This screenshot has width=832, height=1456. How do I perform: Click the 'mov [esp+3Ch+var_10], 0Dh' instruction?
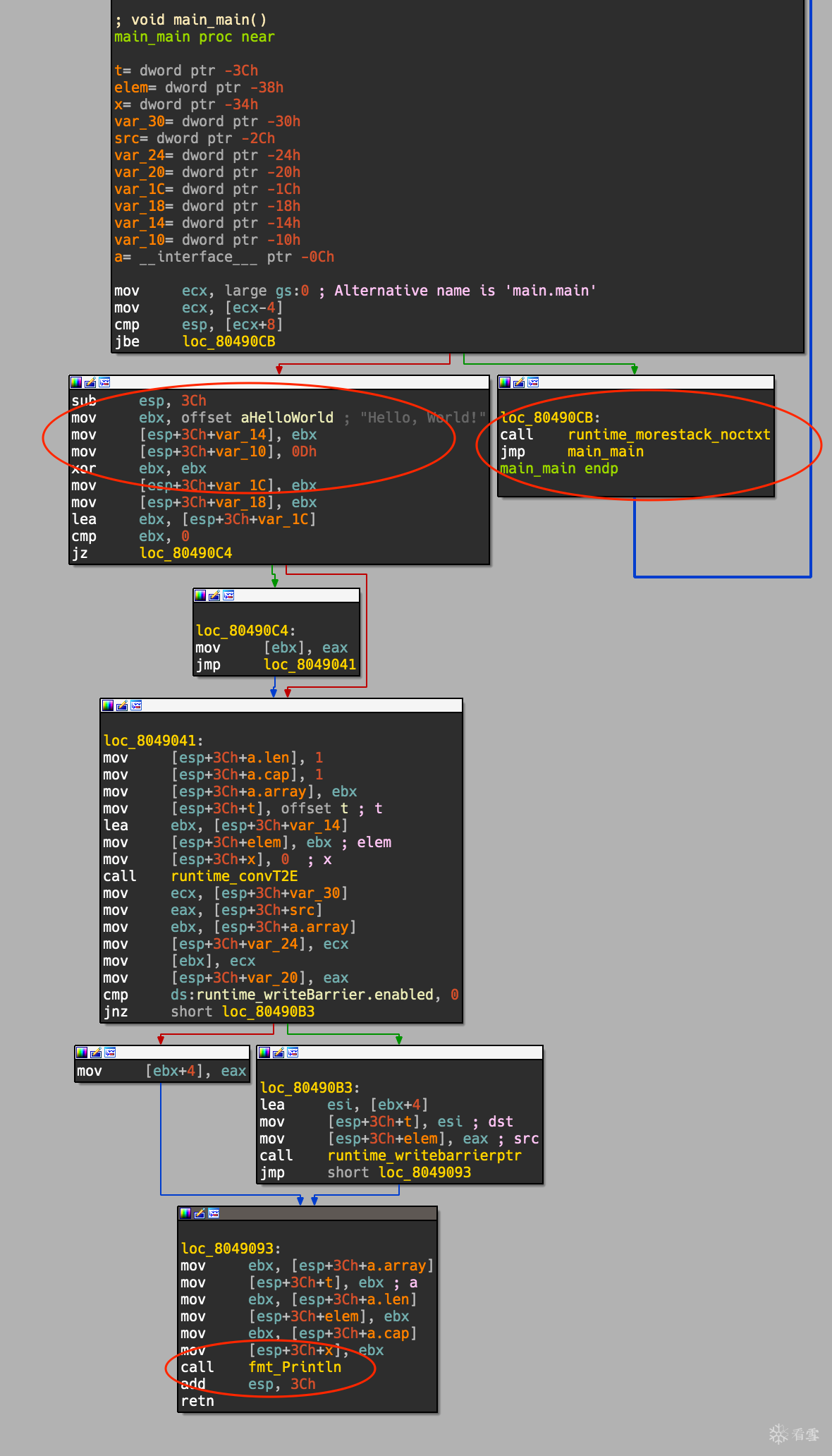[x=194, y=451]
